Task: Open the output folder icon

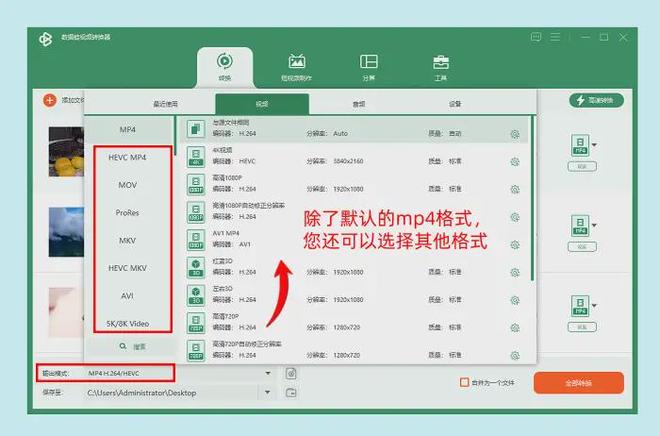Action: [291, 393]
